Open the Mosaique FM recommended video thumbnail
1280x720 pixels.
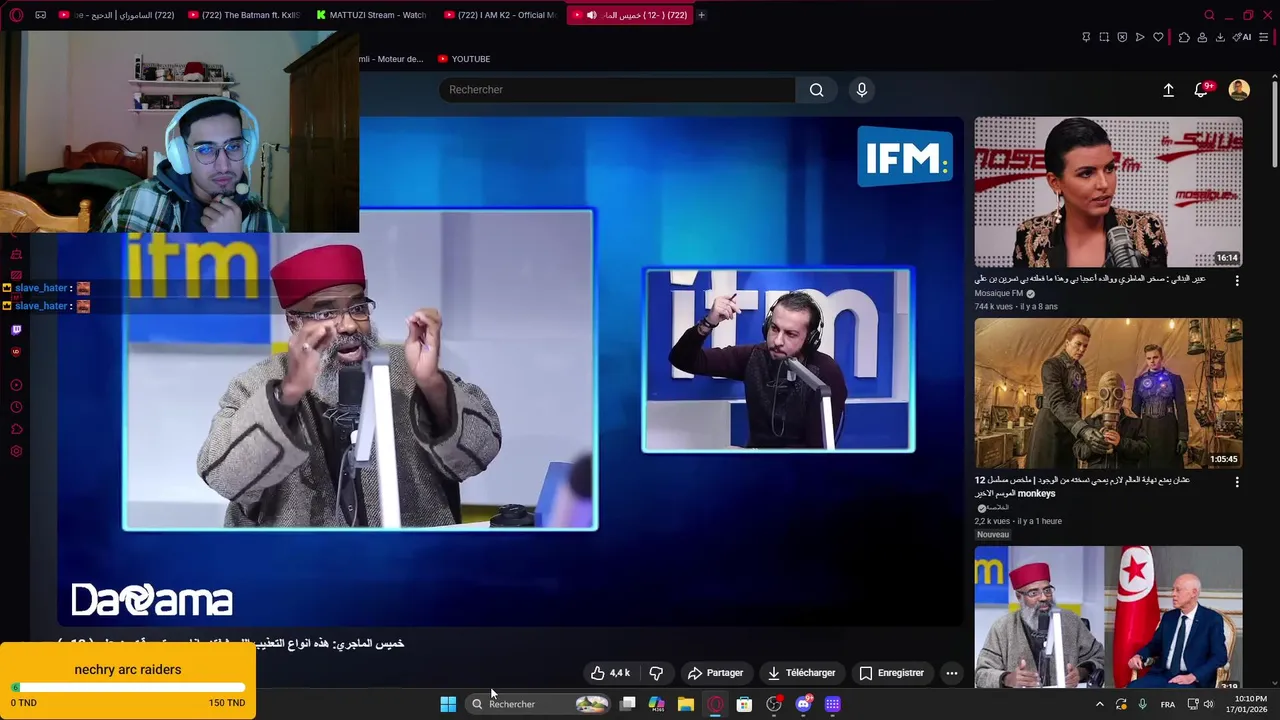pyautogui.click(x=1108, y=192)
